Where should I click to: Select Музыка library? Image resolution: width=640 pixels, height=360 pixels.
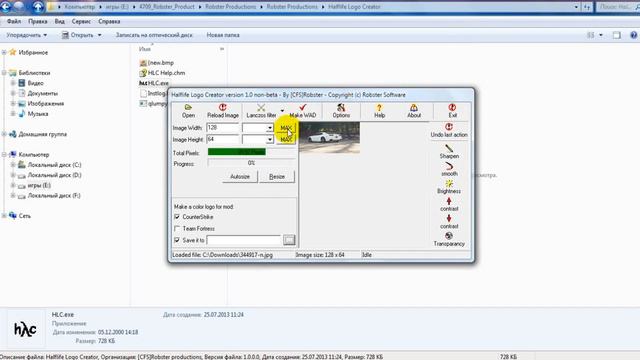pyautogui.click(x=38, y=113)
